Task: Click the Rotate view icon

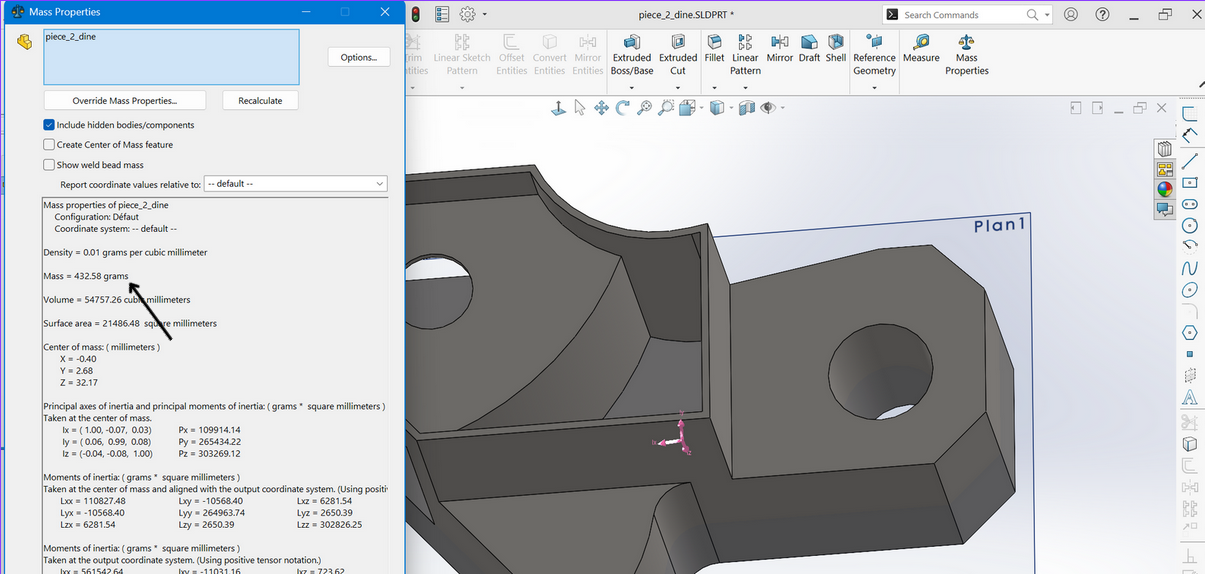Action: (622, 108)
